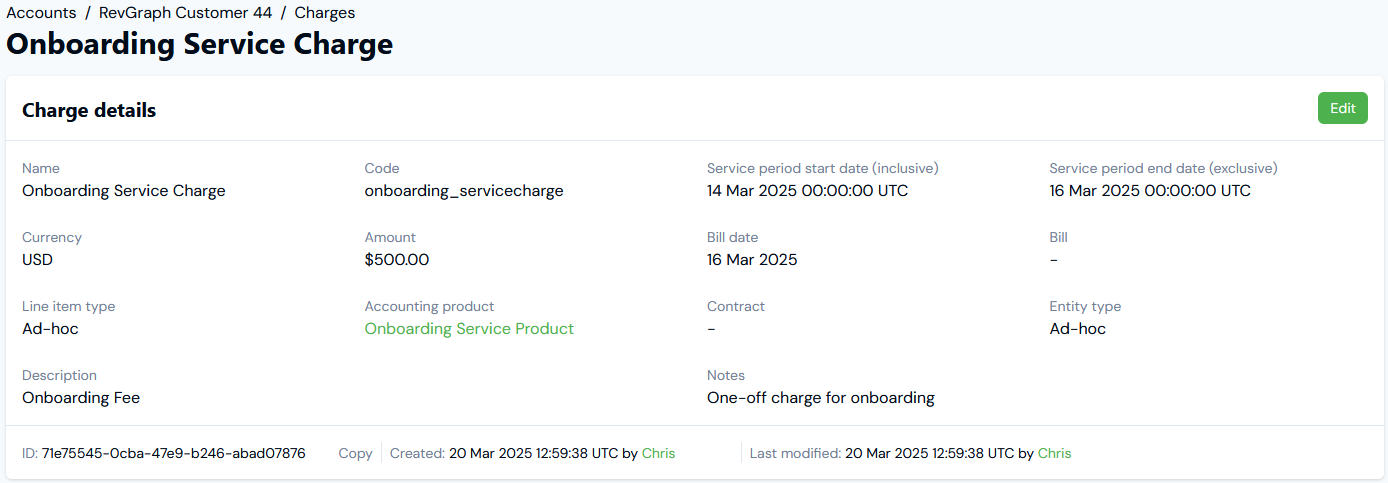The width and height of the screenshot is (1388, 483).
Task: Click the Ad-hoc value under Entity type
Action: [1078, 328]
